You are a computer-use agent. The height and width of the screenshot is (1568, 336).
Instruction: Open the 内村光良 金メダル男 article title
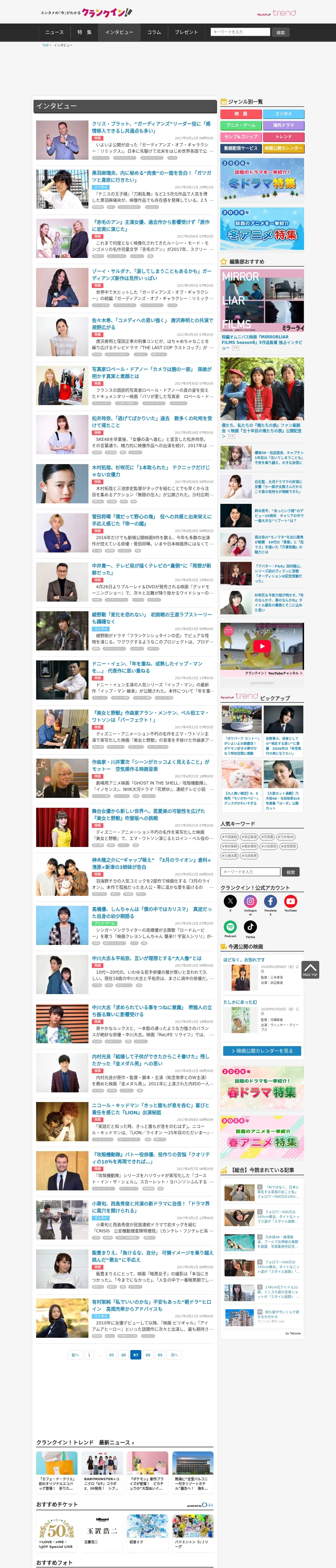(x=152, y=1060)
